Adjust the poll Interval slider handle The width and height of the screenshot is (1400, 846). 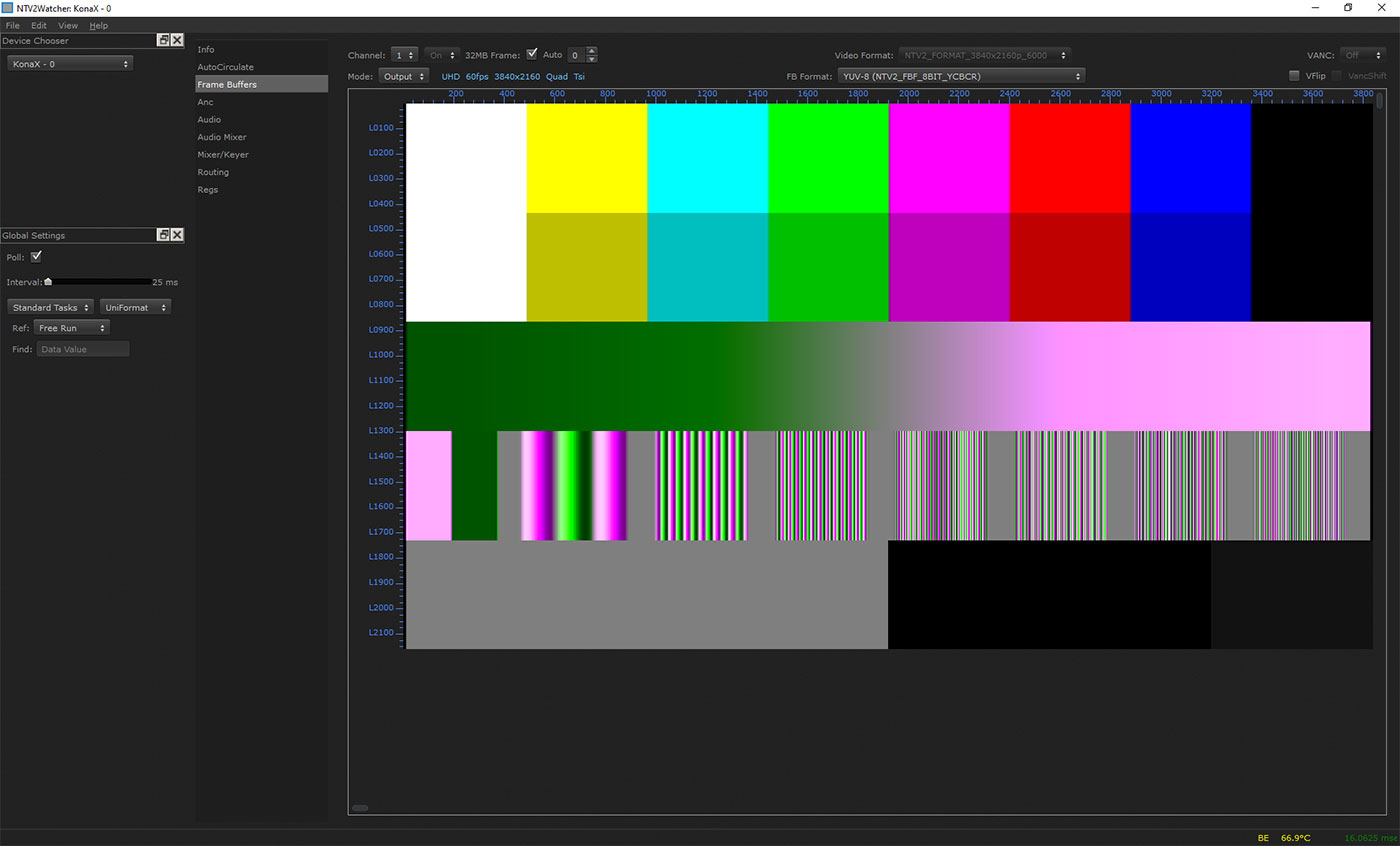click(48, 282)
